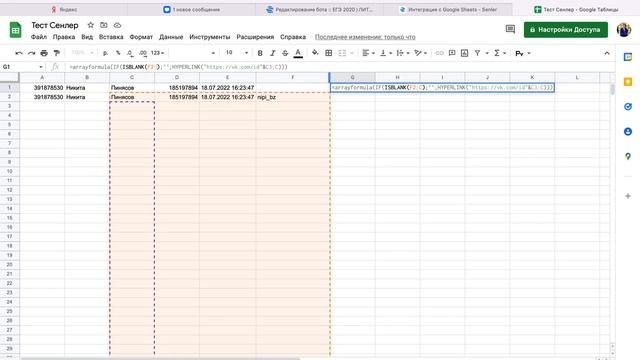Open Calendar in the side panel
Screen dimensions: 640x360
[628, 57]
